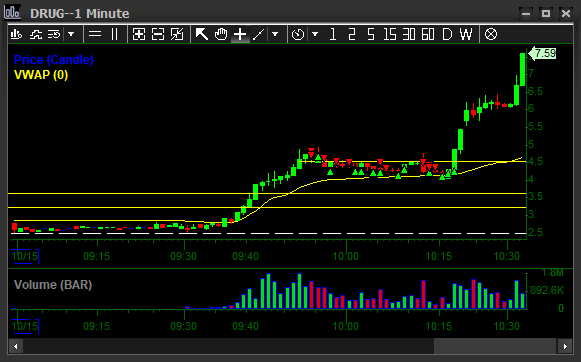Expand the drawing tools dropdown arrow
This screenshot has height=362, width=581.
[x=275, y=34]
